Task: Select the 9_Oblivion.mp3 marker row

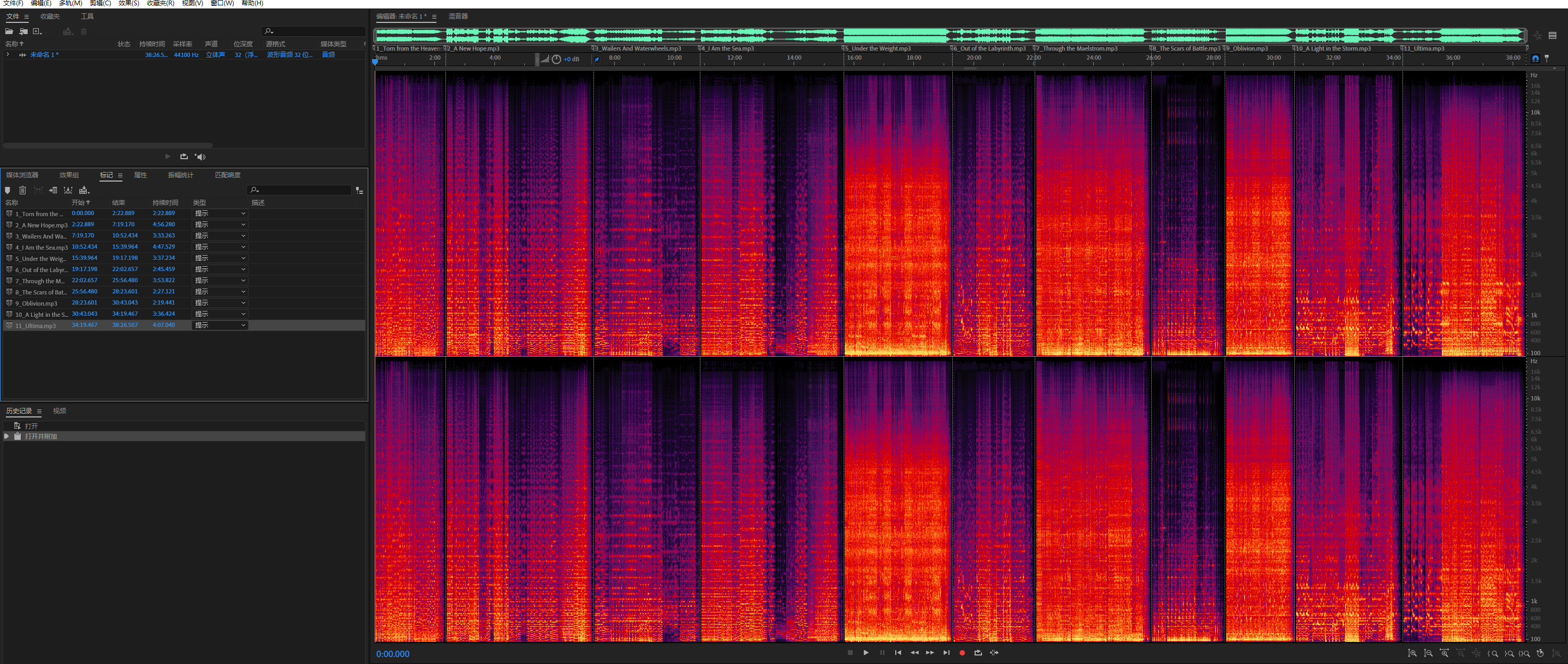Action: click(x=37, y=303)
